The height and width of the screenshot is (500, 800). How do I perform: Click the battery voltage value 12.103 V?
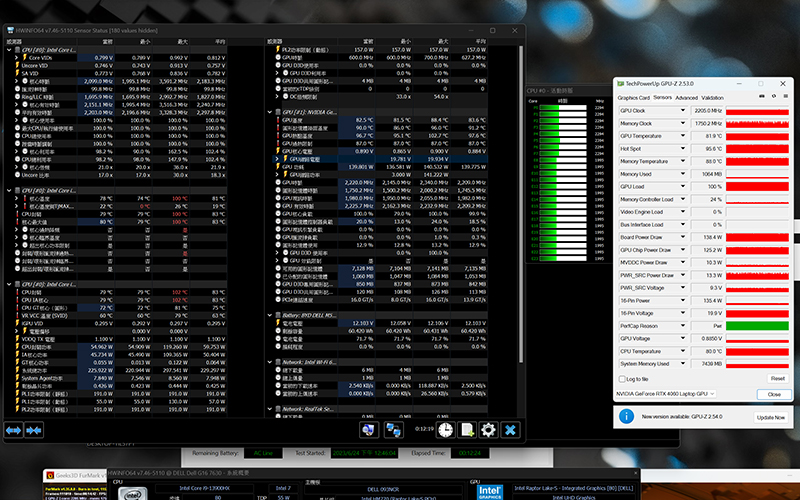point(356,323)
